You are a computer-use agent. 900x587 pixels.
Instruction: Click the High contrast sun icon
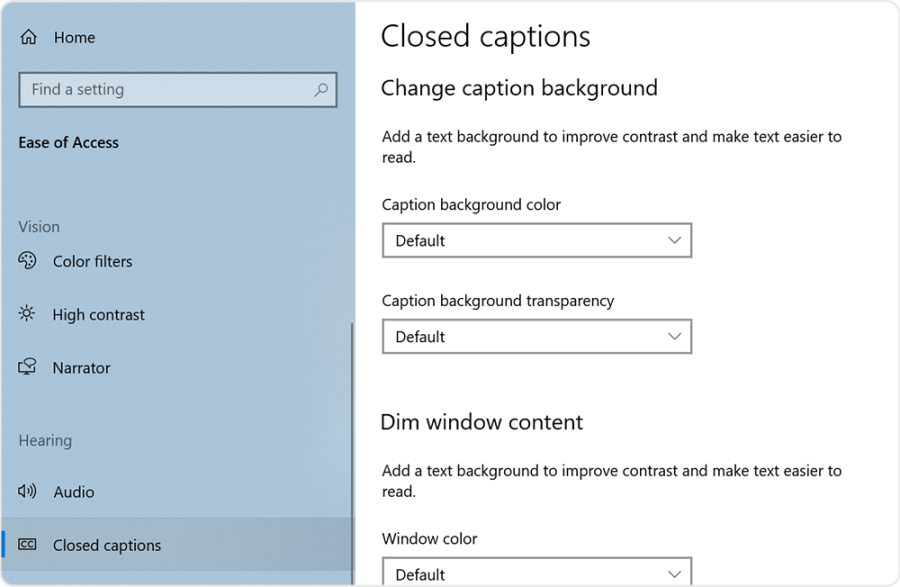28,314
